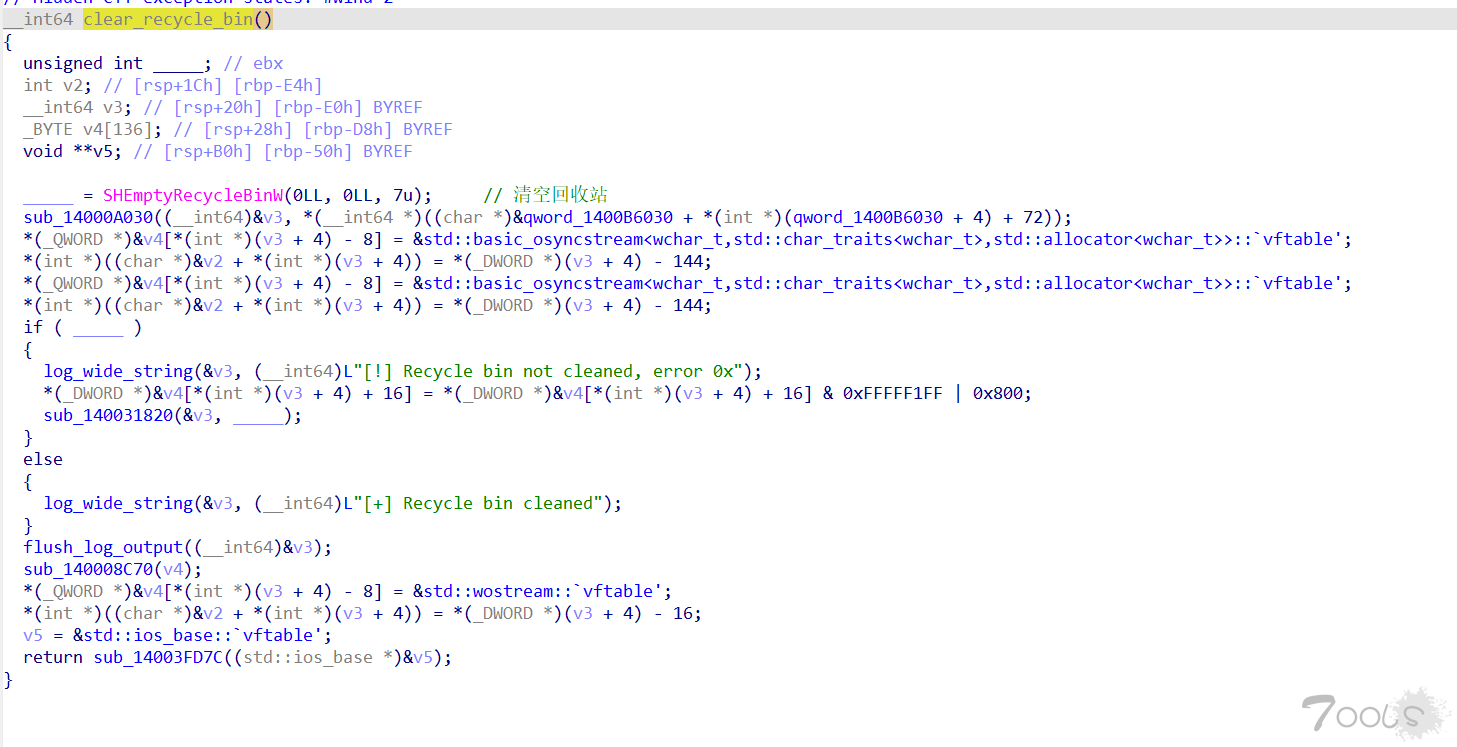Click the Chinese comment after SHEmptyRecycleBinW
The height and width of the screenshot is (747, 1457).
tap(560, 195)
